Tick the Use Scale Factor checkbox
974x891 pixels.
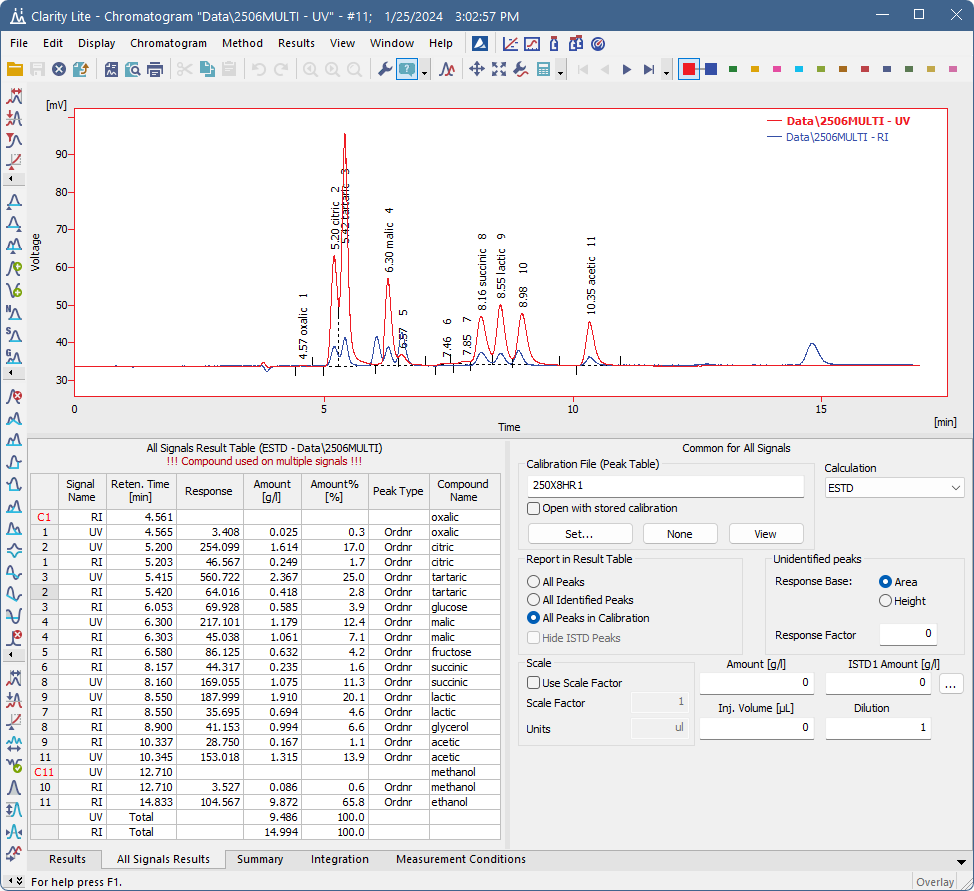(535, 683)
